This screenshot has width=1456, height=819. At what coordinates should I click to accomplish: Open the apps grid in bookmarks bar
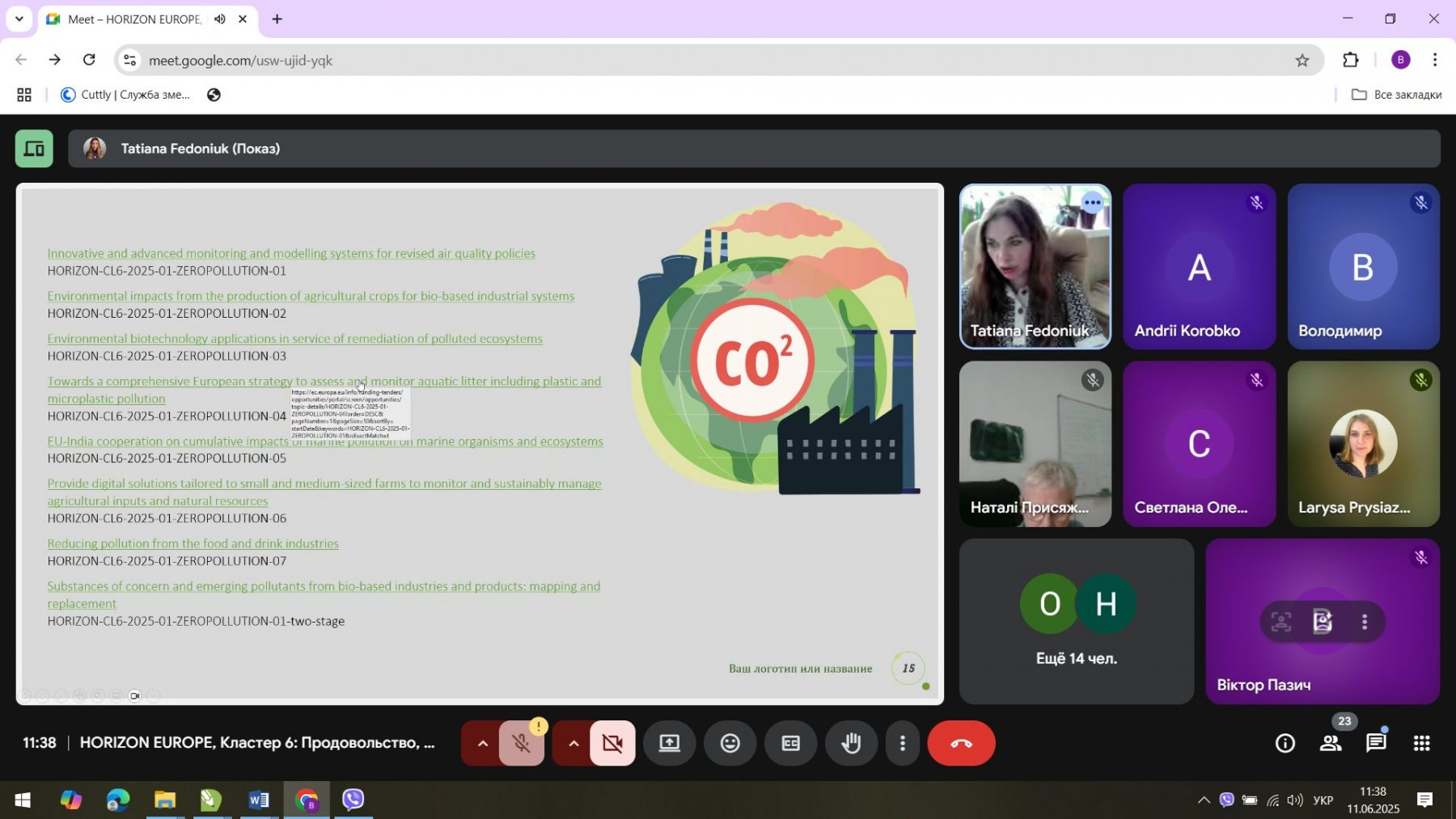24,95
